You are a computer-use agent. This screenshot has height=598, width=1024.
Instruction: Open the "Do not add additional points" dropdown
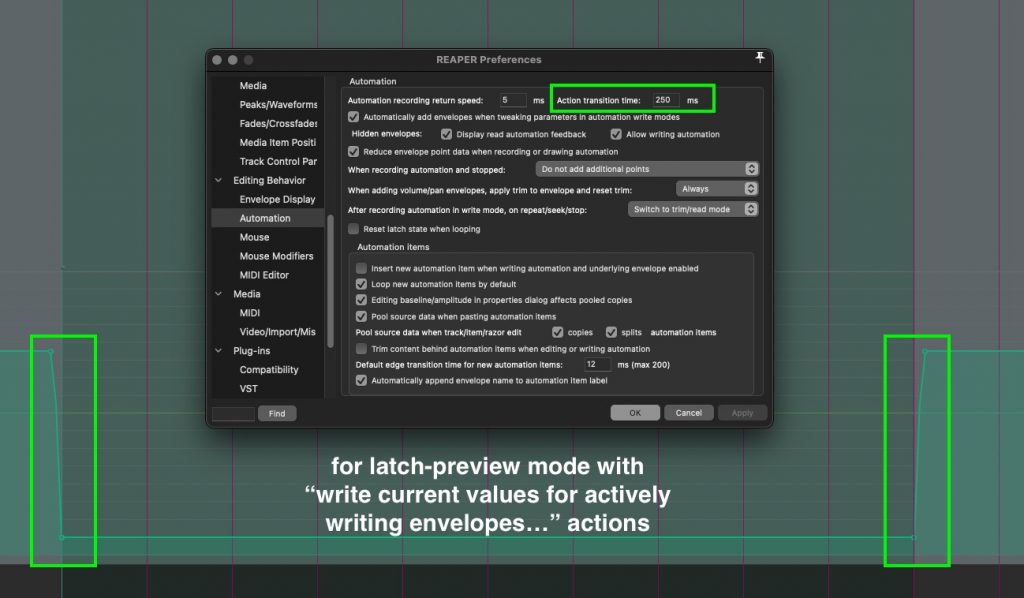pyautogui.click(x=646, y=168)
